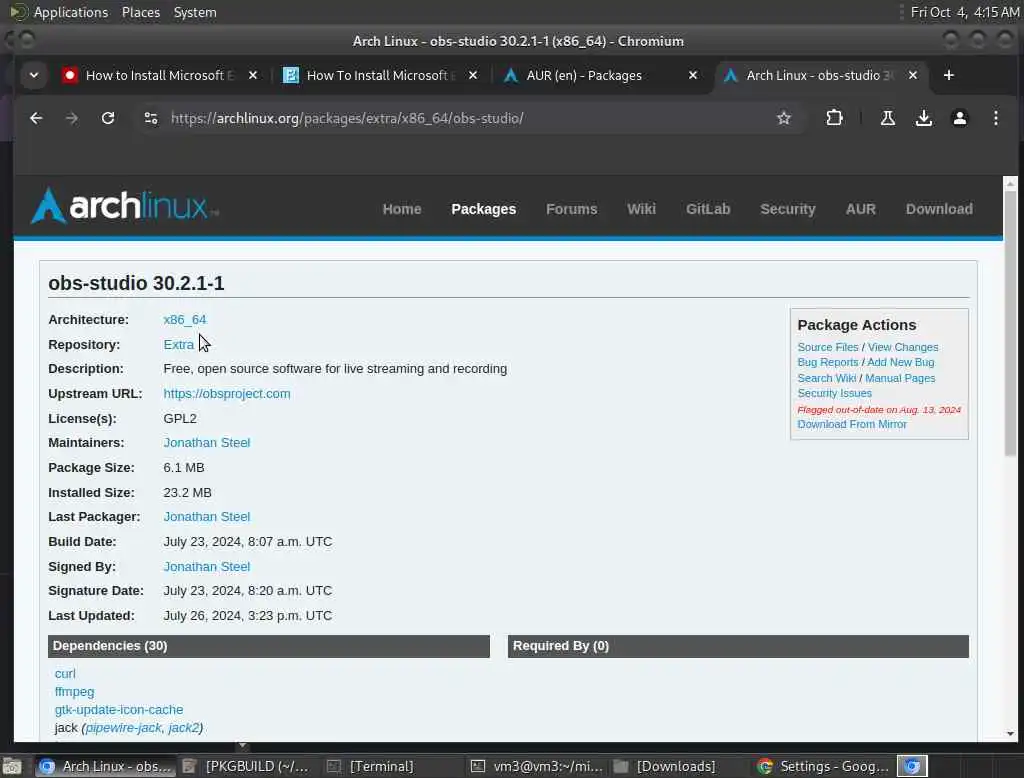Open the Chrome Labs flask icon
The width and height of the screenshot is (1024, 778).
coord(888,118)
